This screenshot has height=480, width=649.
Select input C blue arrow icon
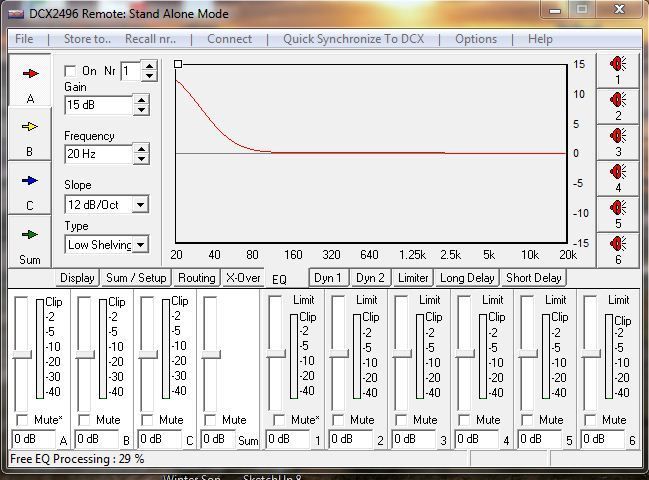(30, 181)
